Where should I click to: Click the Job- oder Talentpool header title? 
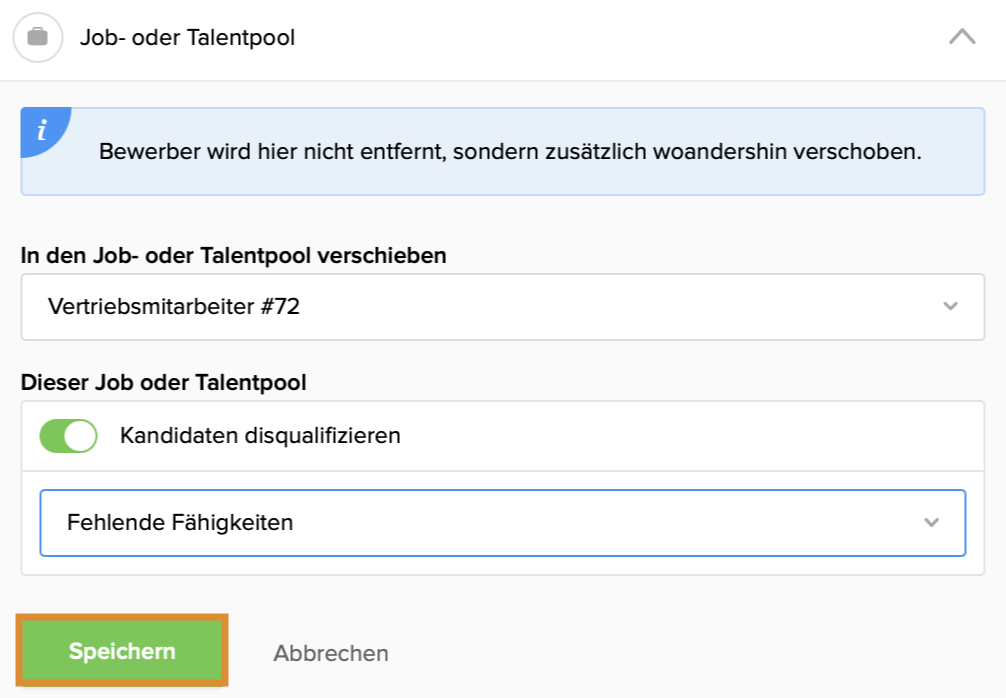(x=187, y=38)
